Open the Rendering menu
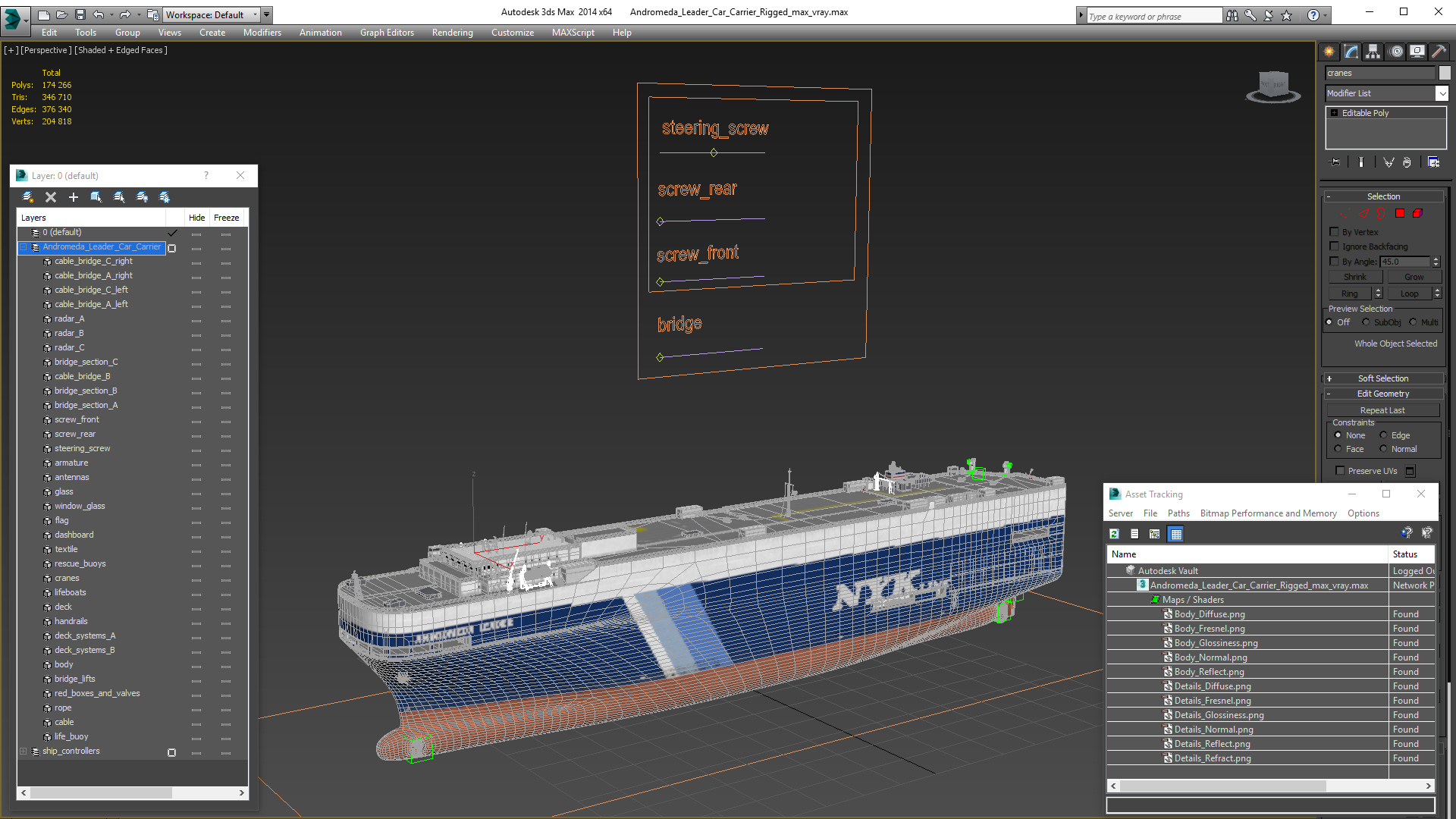1456x819 pixels. click(453, 33)
